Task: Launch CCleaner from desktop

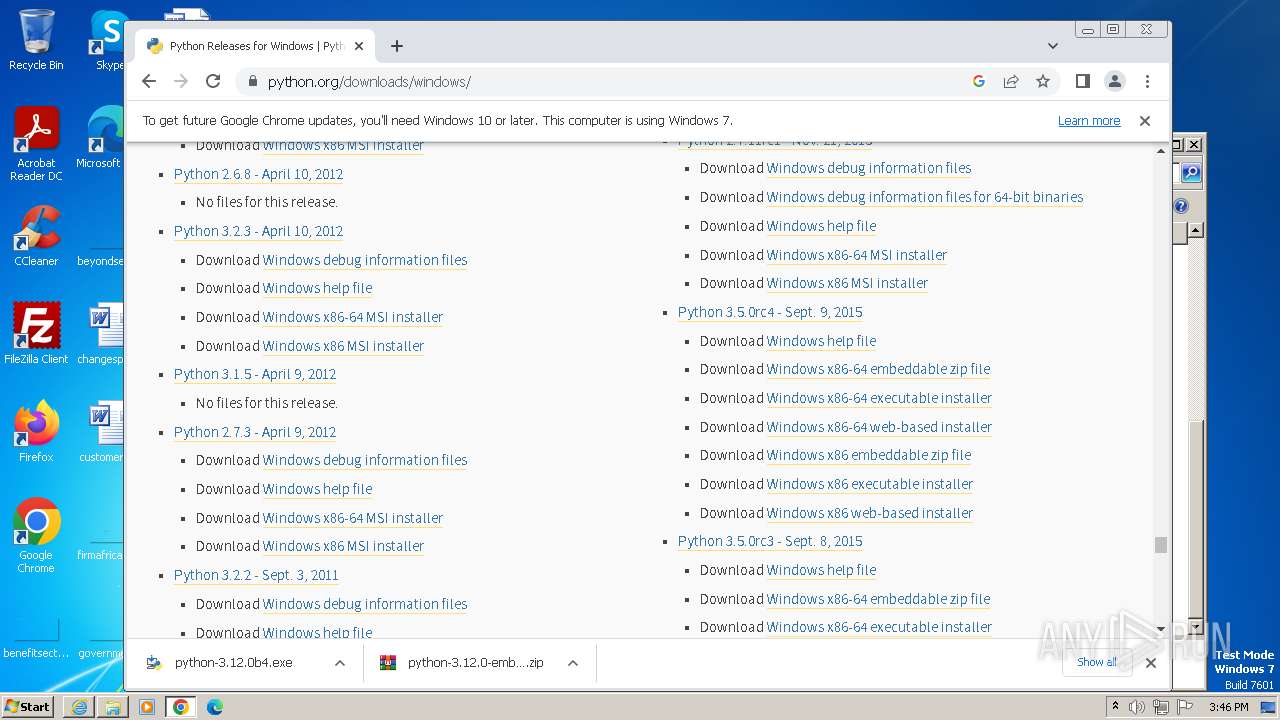Action: pos(36,236)
